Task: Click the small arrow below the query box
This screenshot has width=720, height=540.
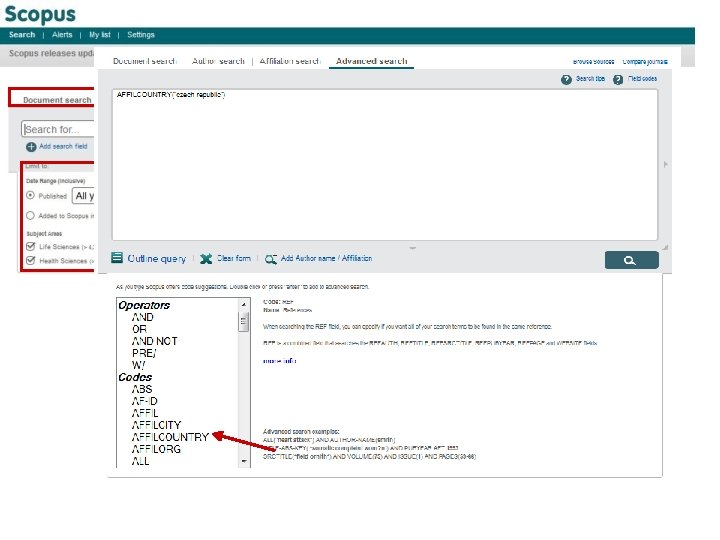Action: click(x=412, y=248)
